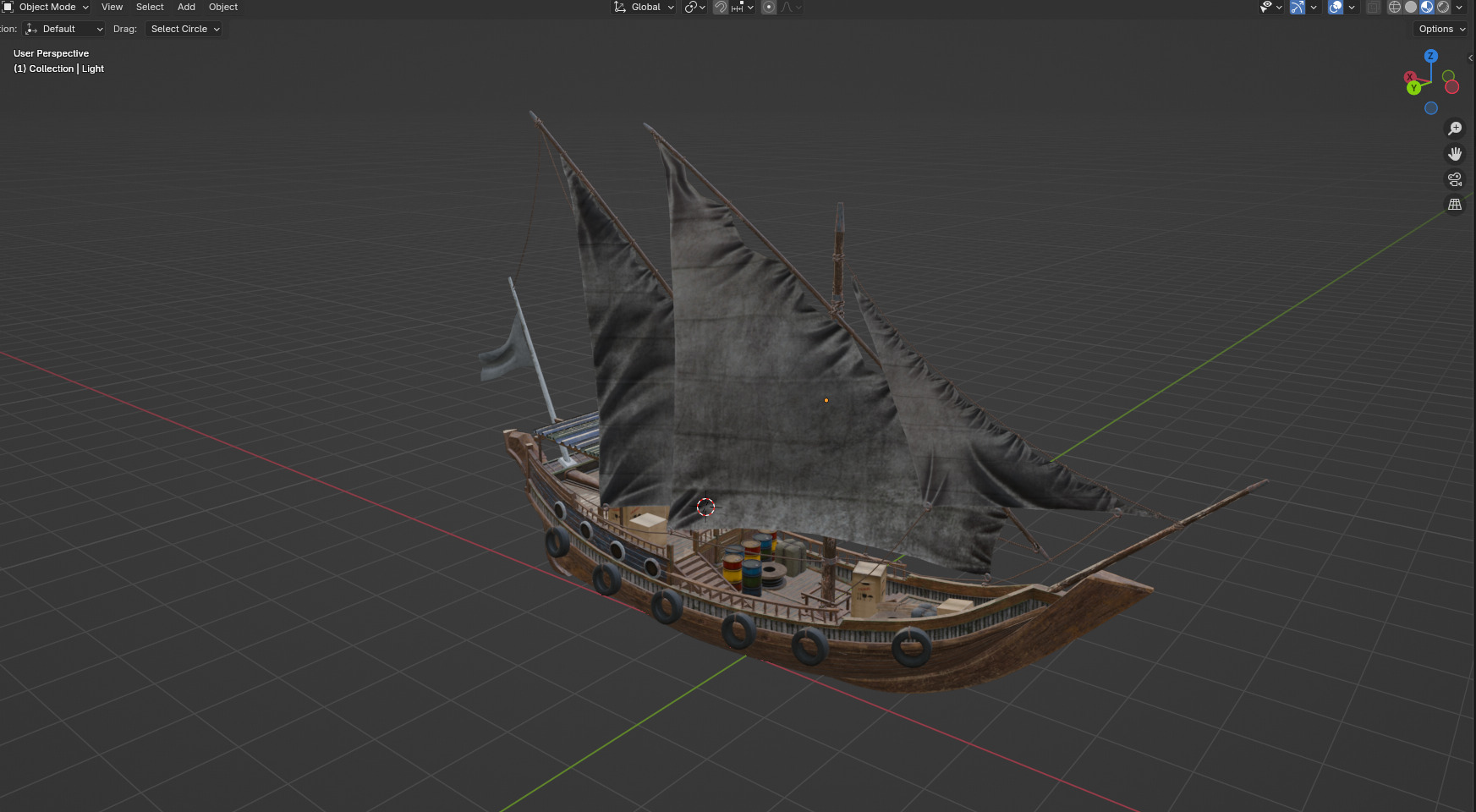Open the View menu
1476x812 pixels.
click(x=112, y=7)
